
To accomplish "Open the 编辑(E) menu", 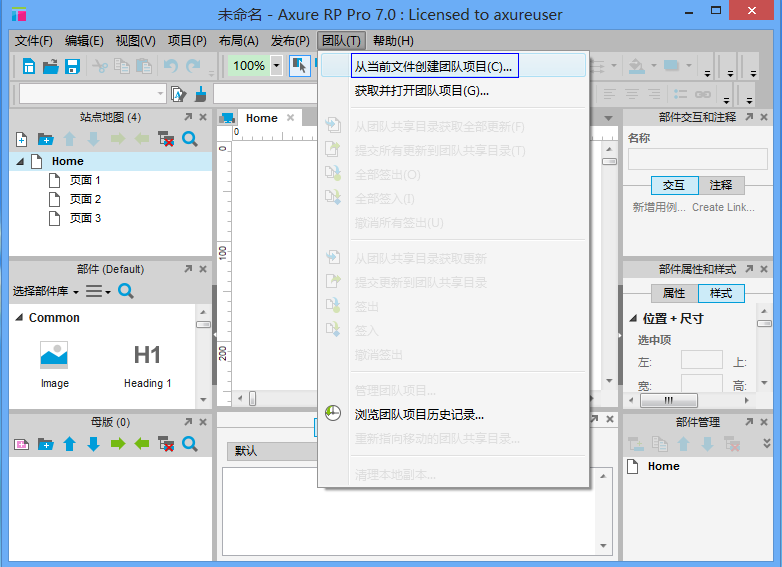I will point(84,41).
